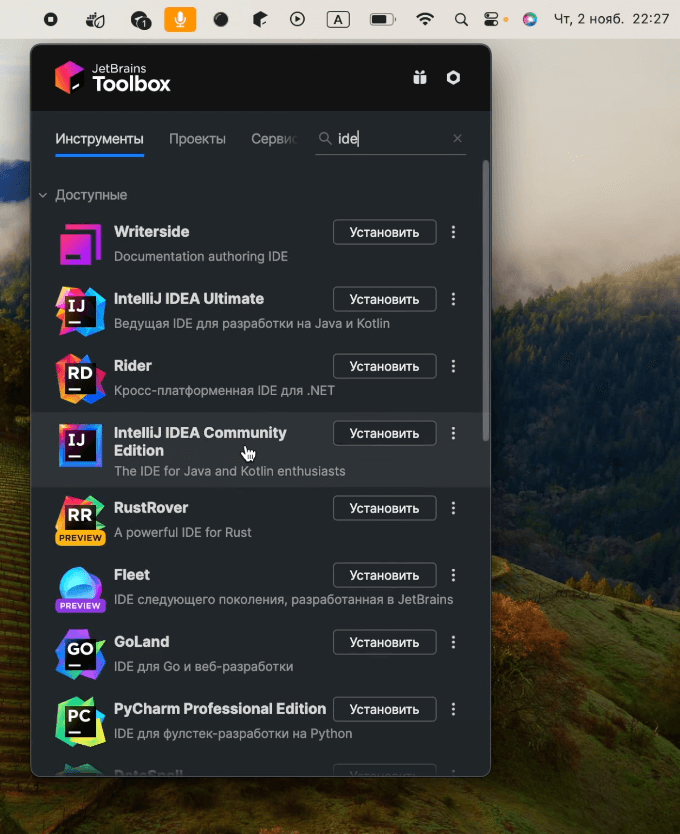Install IntelliJ IDEA Ultimate

[x=385, y=299]
